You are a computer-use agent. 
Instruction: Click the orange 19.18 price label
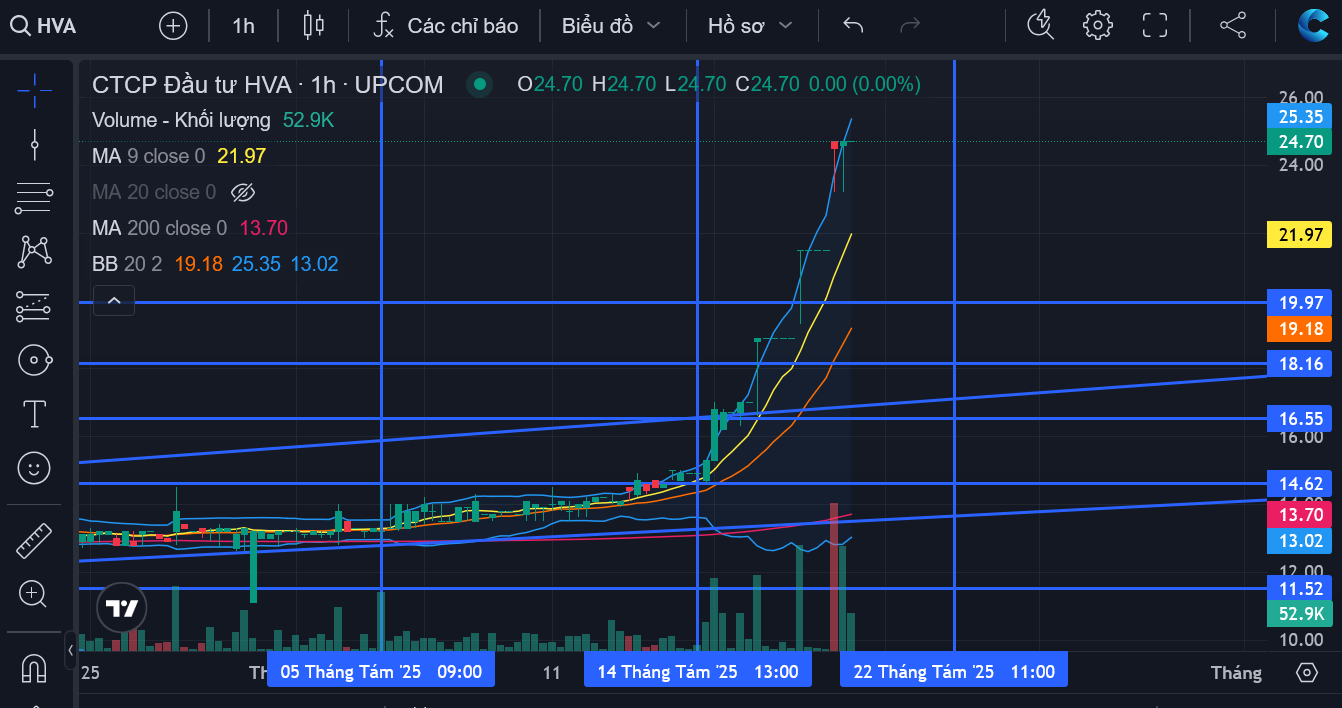click(x=1301, y=328)
